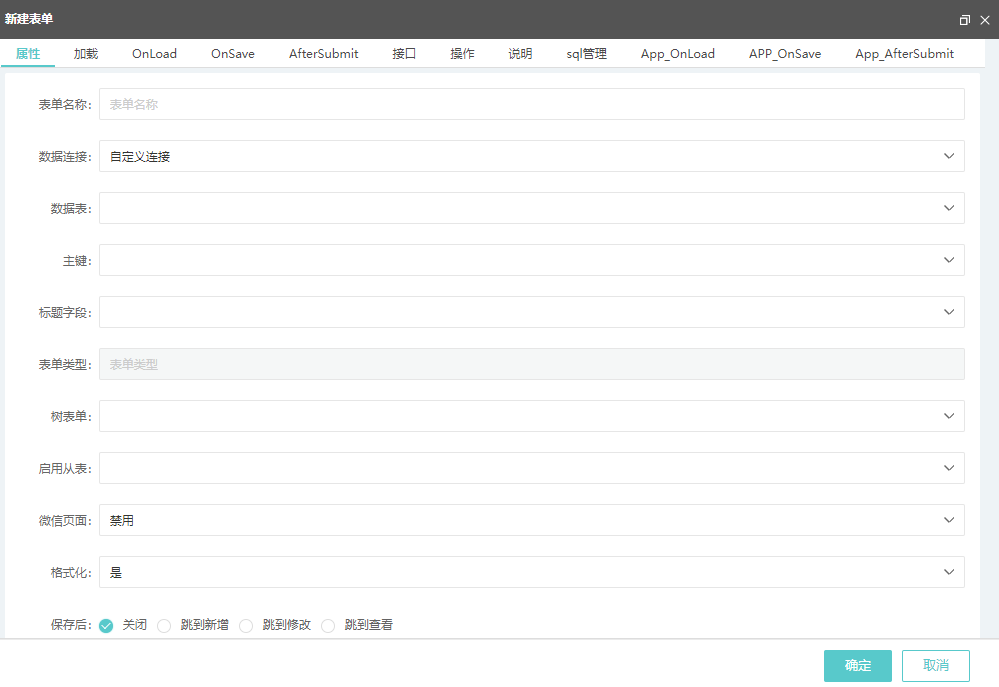Screen dimensions: 999x687
Task: Click the 新建表单 title text
Action: click(x=29, y=19)
